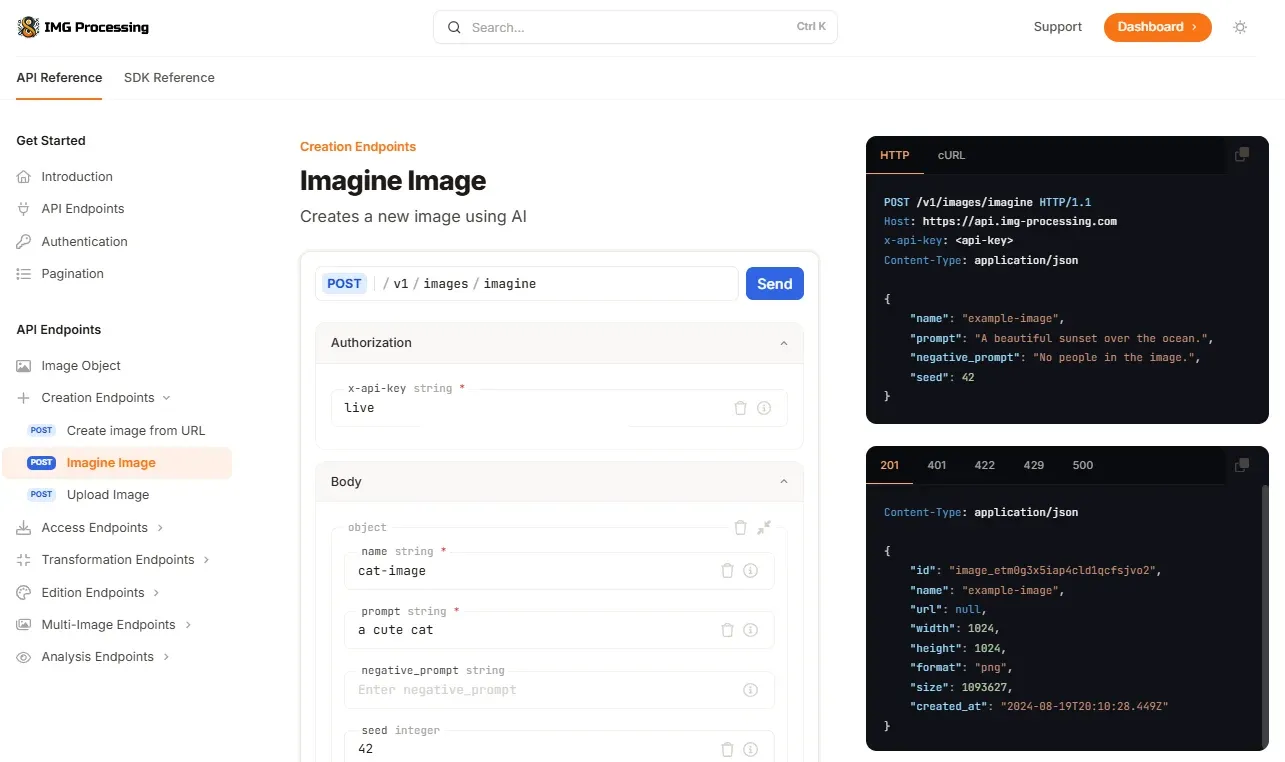Collapse the Authorization section
The height and width of the screenshot is (762, 1285).
783,343
